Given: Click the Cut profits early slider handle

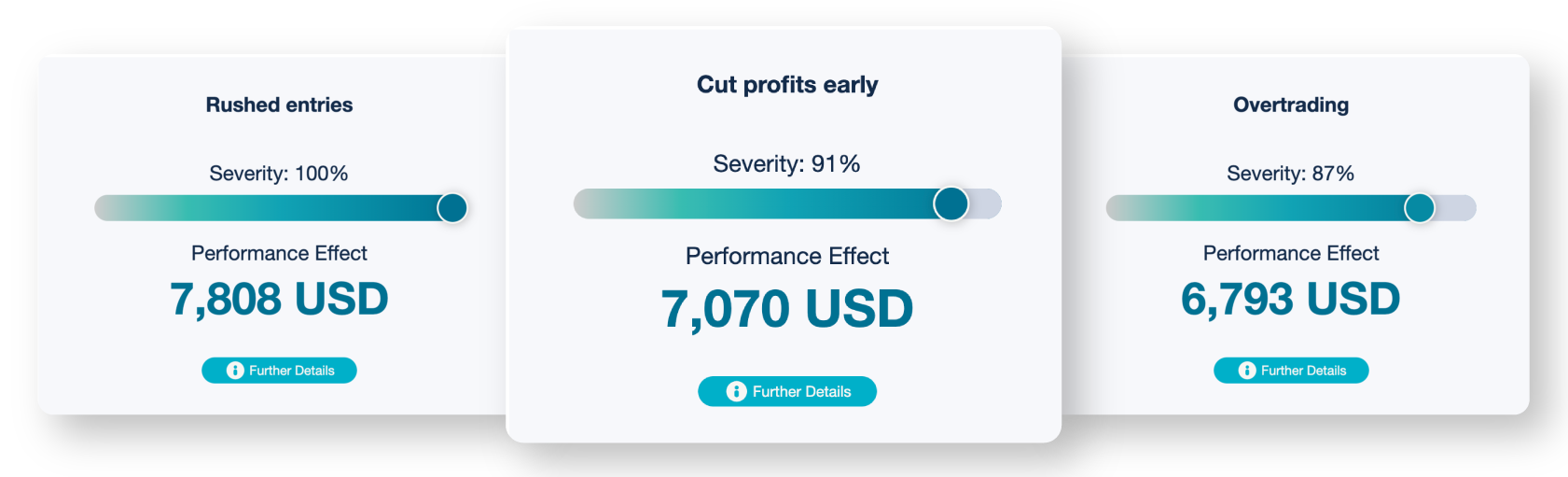Looking at the screenshot, I should pyautogui.click(x=951, y=203).
